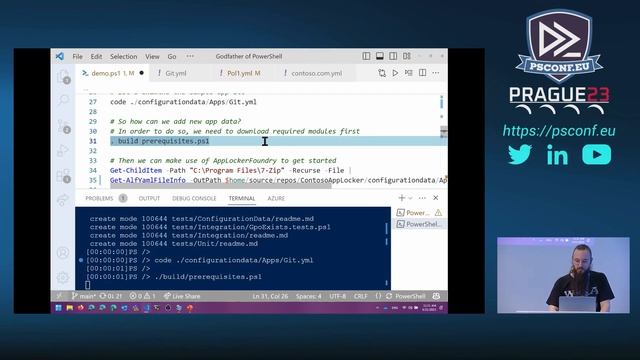Run the script with the play icon
Viewport: 640px width, 360px height.
395,73
